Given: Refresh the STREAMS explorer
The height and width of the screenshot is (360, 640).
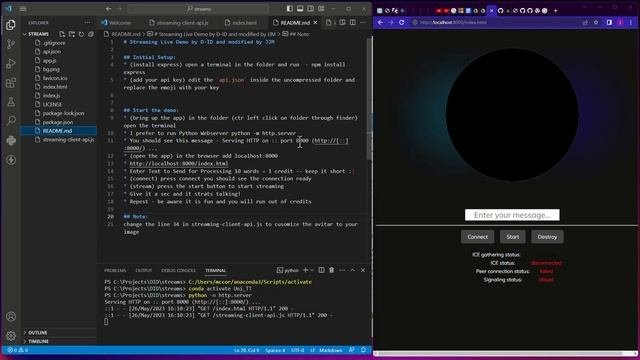Looking at the screenshot, I should pyautogui.click(x=81, y=34).
